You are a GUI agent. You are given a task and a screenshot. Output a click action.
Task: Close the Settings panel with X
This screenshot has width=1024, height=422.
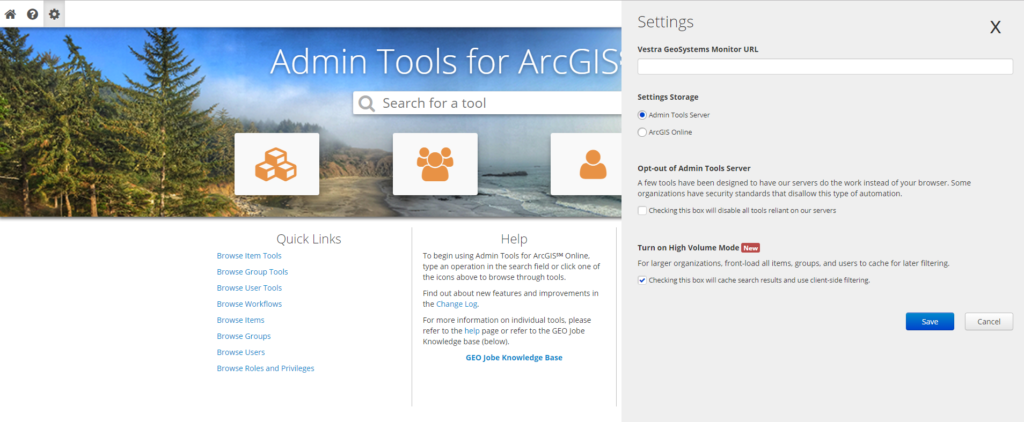pyautogui.click(x=995, y=28)
